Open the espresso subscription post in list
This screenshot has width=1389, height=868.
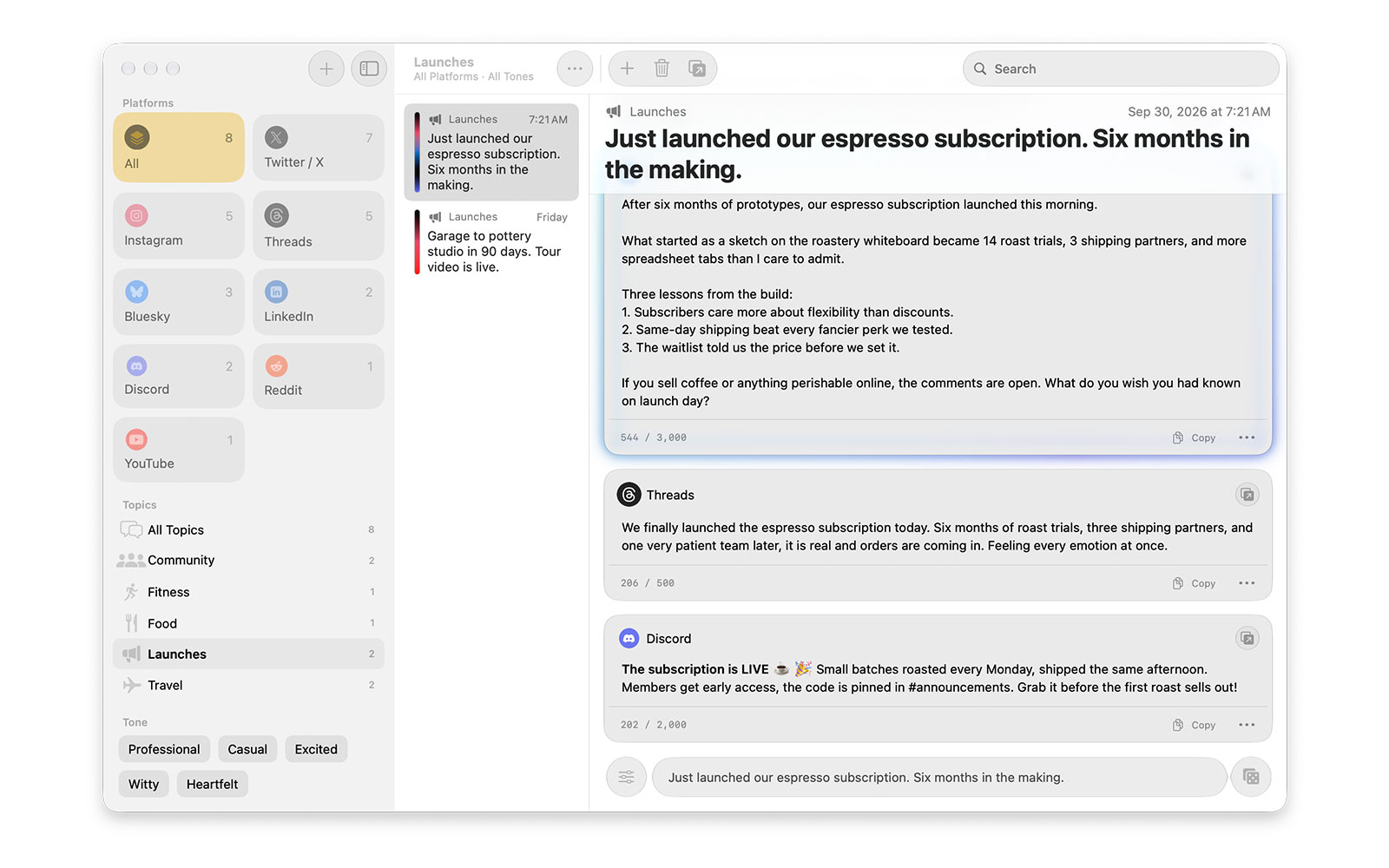(x=491, y=153)
